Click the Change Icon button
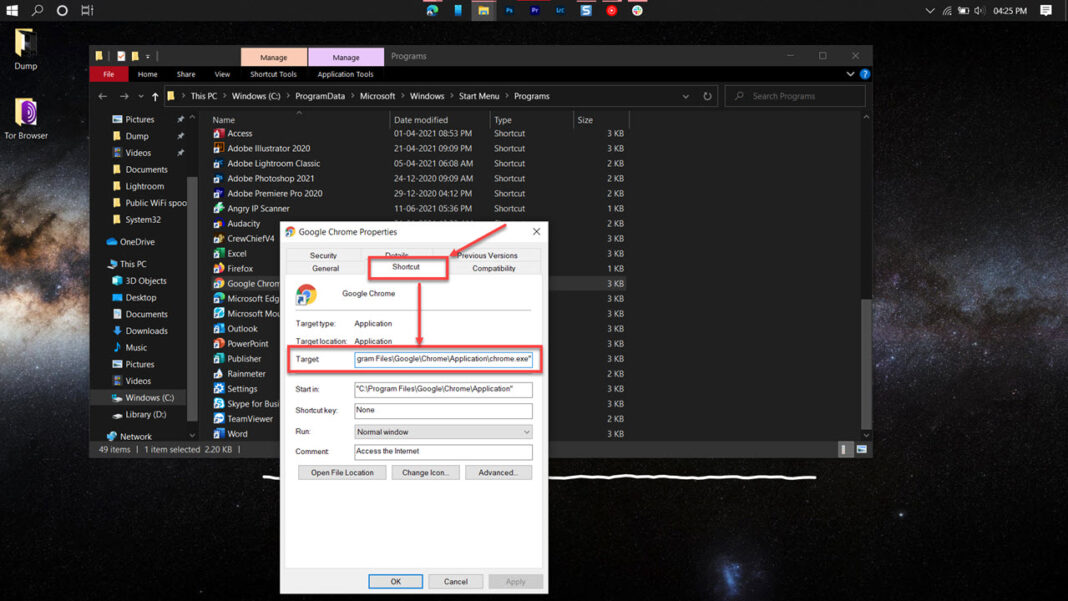Screen dimensions: 1068x601 point(424,471)
